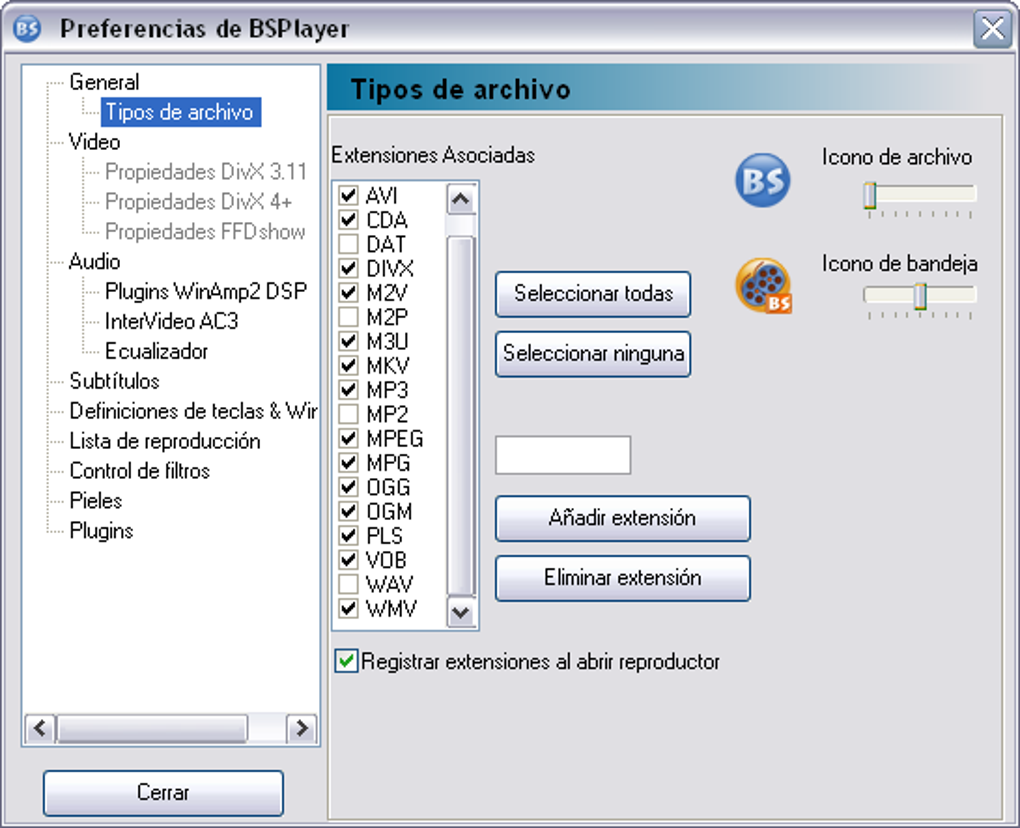1020x828 pixels.
Task: Click the Icono de archivo slider
Action: pos(920,196)
